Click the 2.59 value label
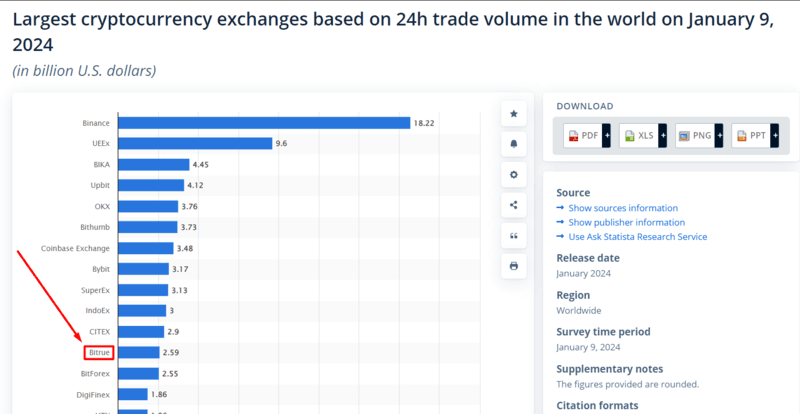The height and width of the screenshot is (414, 800). 171,352
